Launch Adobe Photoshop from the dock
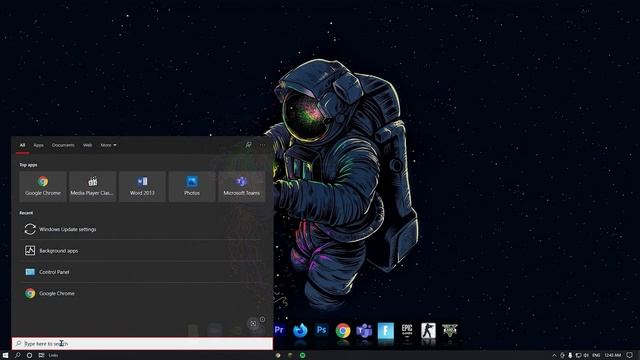 pos(322,330)
